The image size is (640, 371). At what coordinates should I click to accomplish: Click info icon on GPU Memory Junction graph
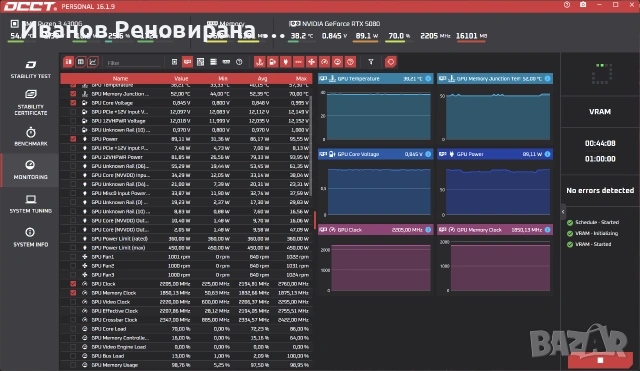pos(547,78)
